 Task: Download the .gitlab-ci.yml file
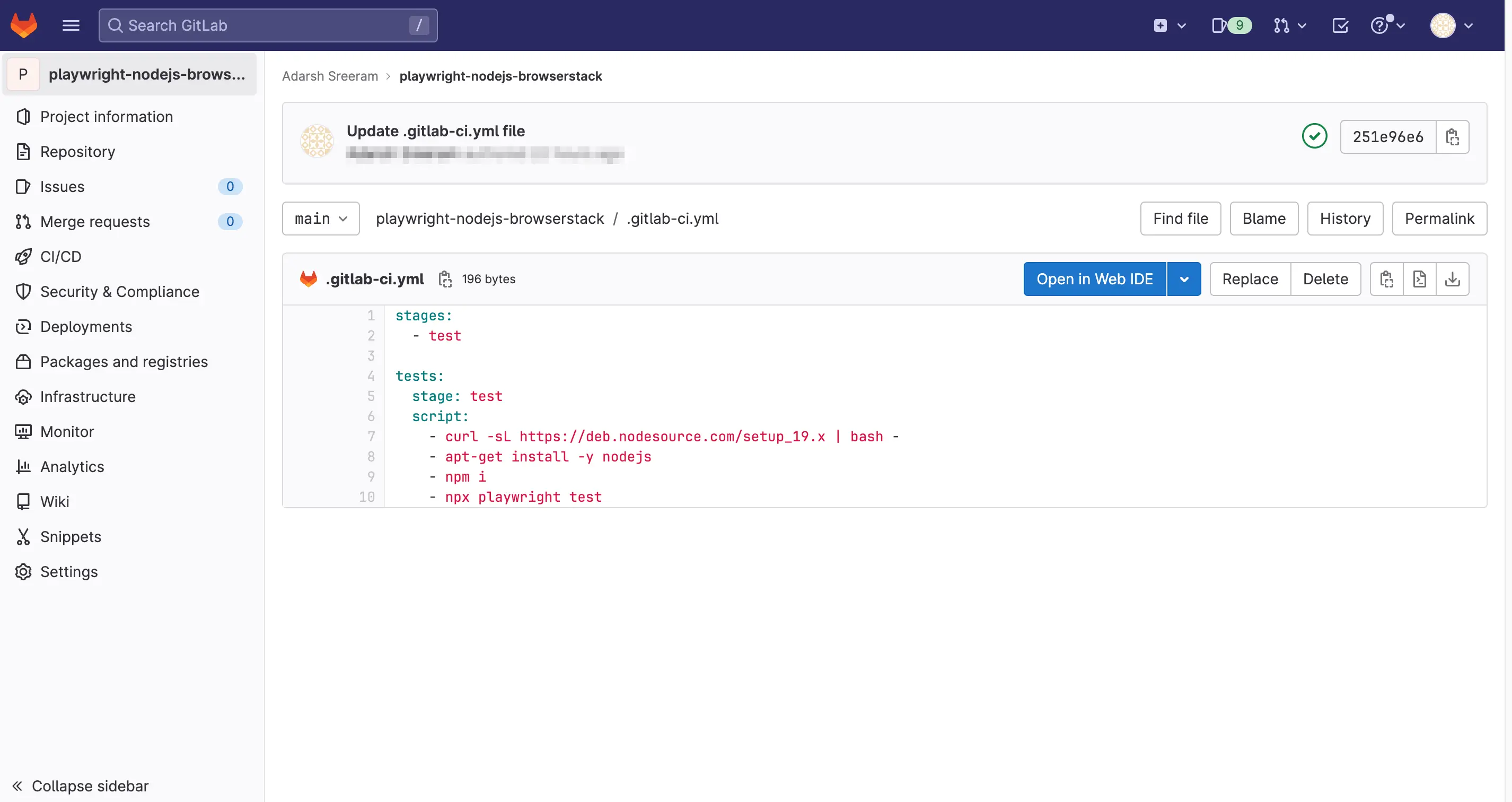pos(1452,279)
